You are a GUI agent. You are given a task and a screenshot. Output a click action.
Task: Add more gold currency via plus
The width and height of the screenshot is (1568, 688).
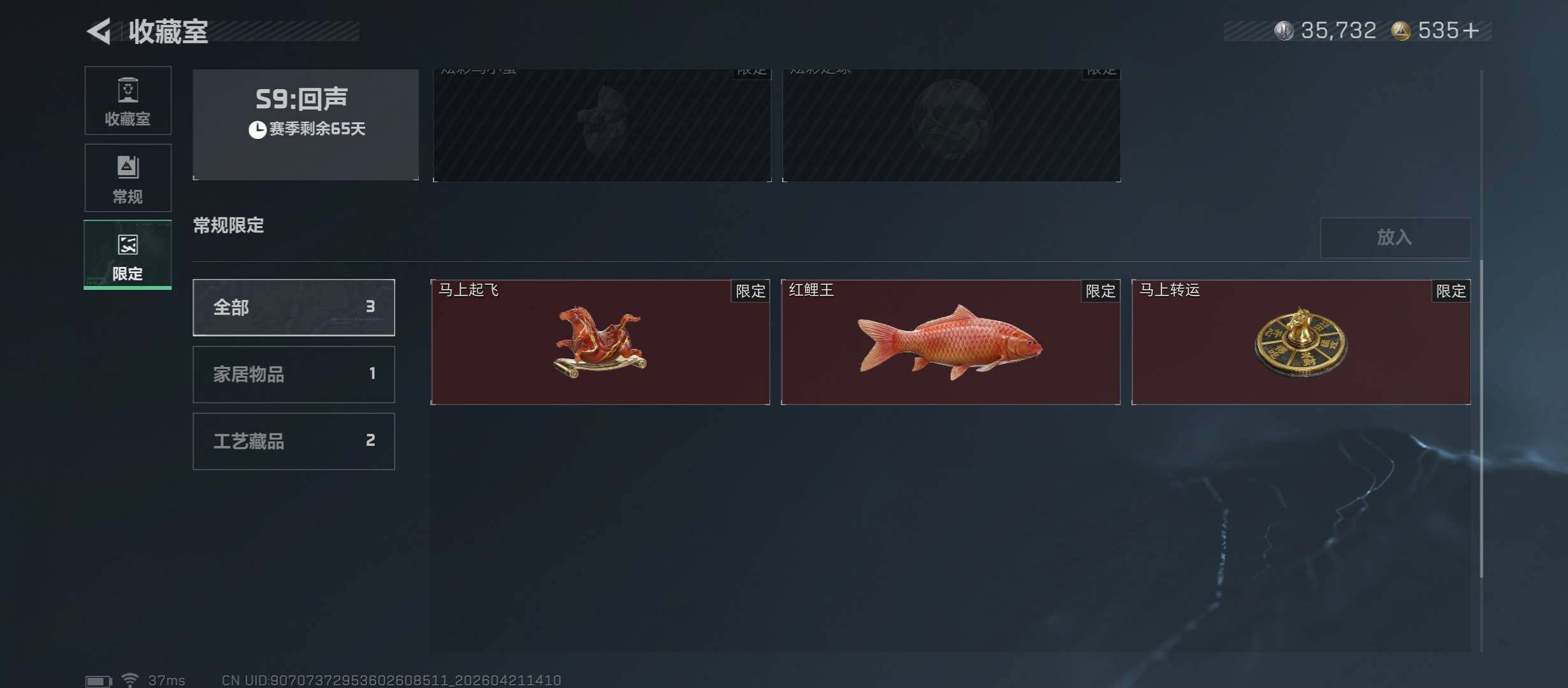pyautogui.click(x=1471, y=31)
